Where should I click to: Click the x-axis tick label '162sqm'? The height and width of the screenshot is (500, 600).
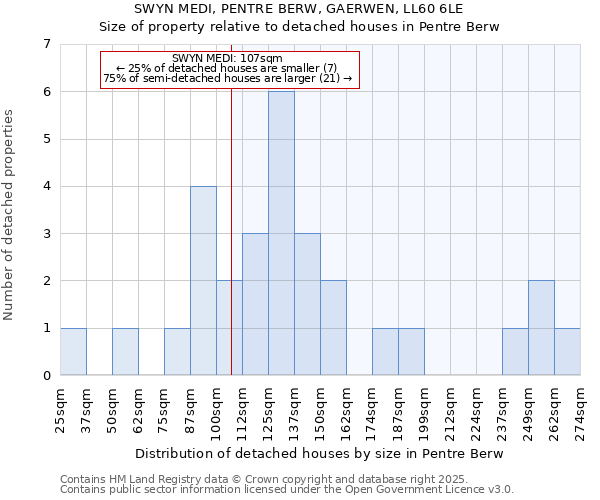click(x=347, y=414)
